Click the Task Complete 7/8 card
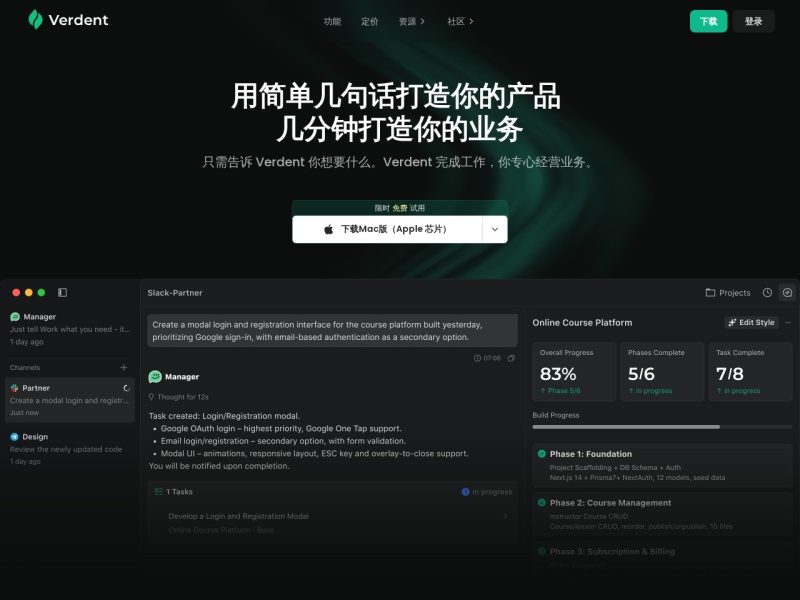This screenshot has height=600, width=800. 751,371
